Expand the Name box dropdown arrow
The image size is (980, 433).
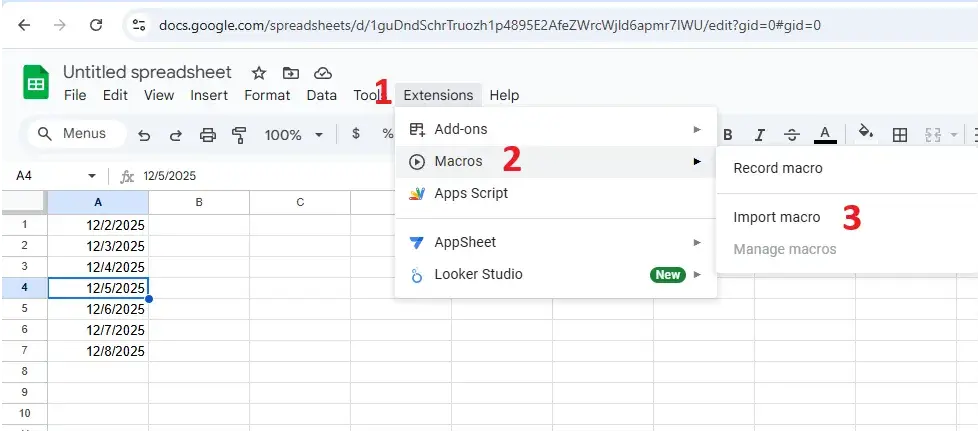[x=92, y=176]
